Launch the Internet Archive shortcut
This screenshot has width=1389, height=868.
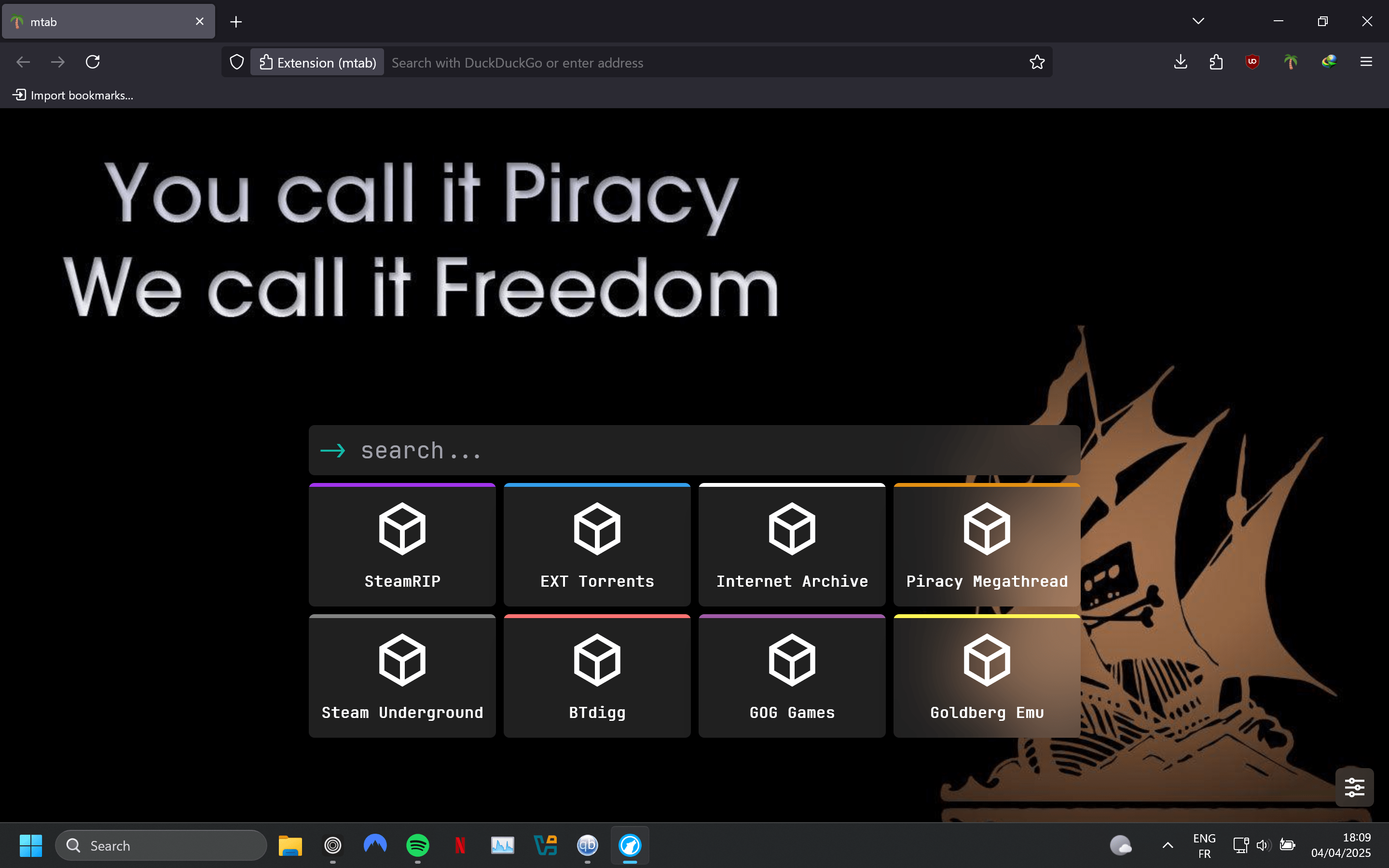pos(792,545)
